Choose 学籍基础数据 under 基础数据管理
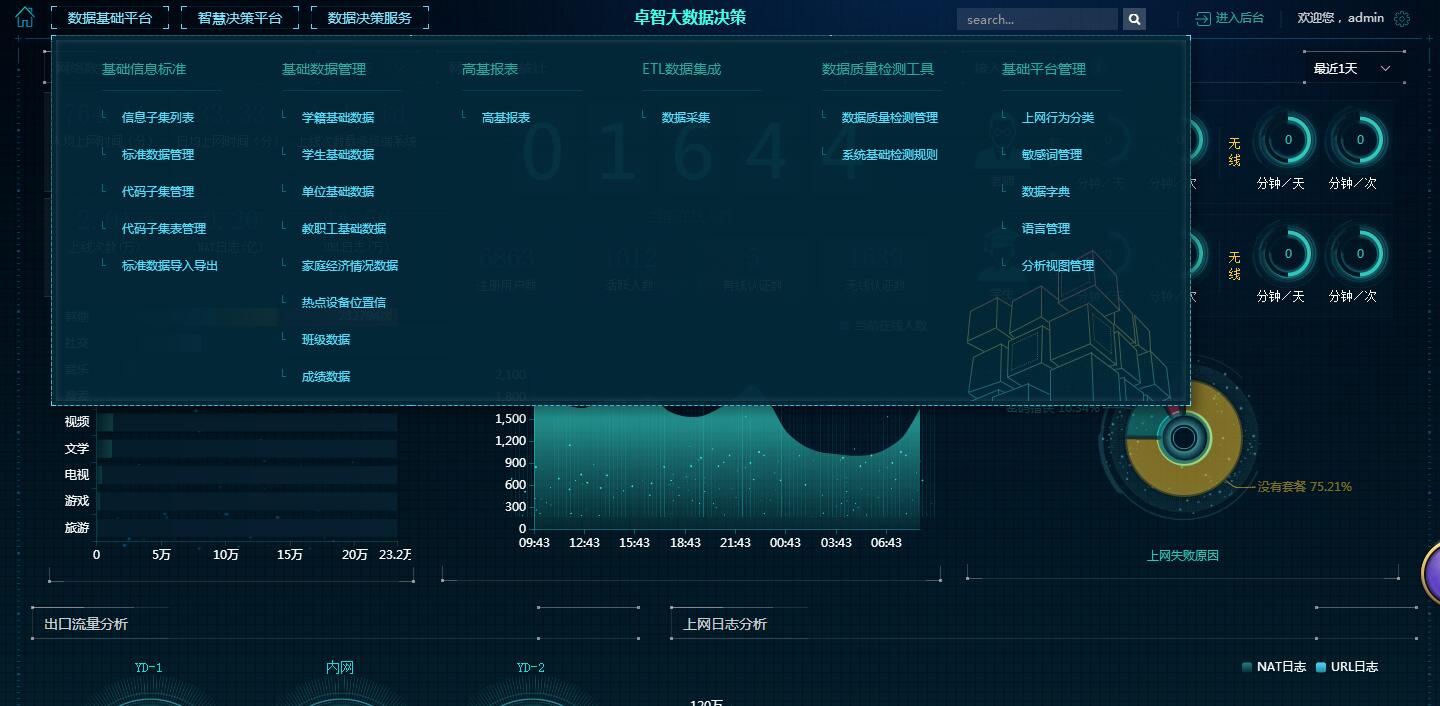1440x706 pixels. click(x=338, y=118)
